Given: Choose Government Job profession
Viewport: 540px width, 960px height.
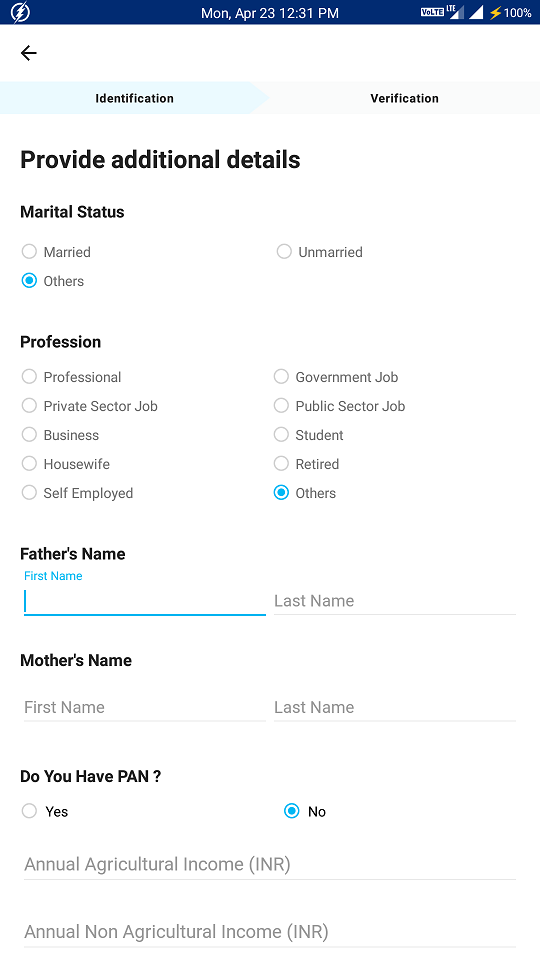Looking at the screenshot, I should 336,377.
